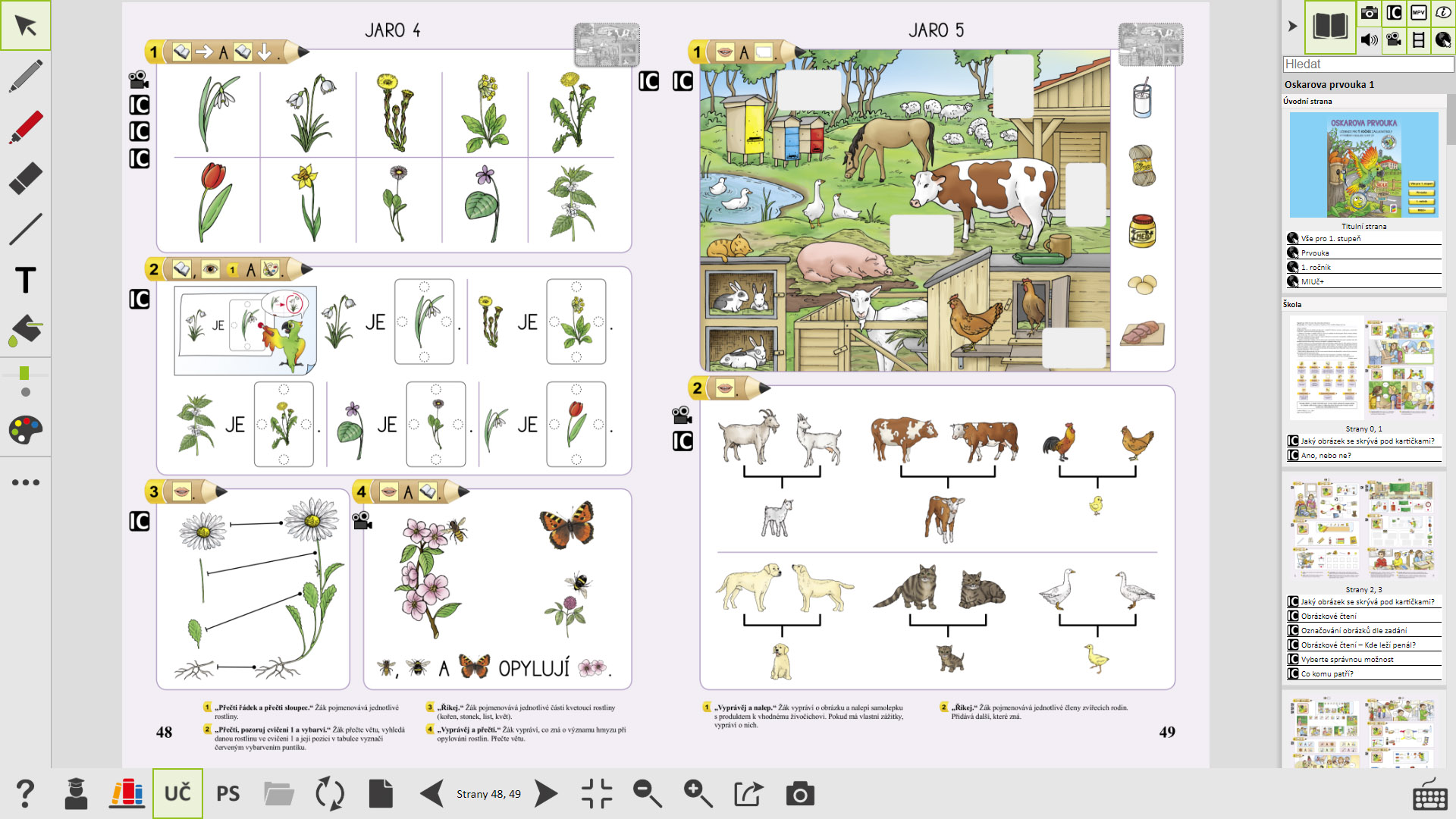Zoom out with the minus magnifier

[648, 794]
